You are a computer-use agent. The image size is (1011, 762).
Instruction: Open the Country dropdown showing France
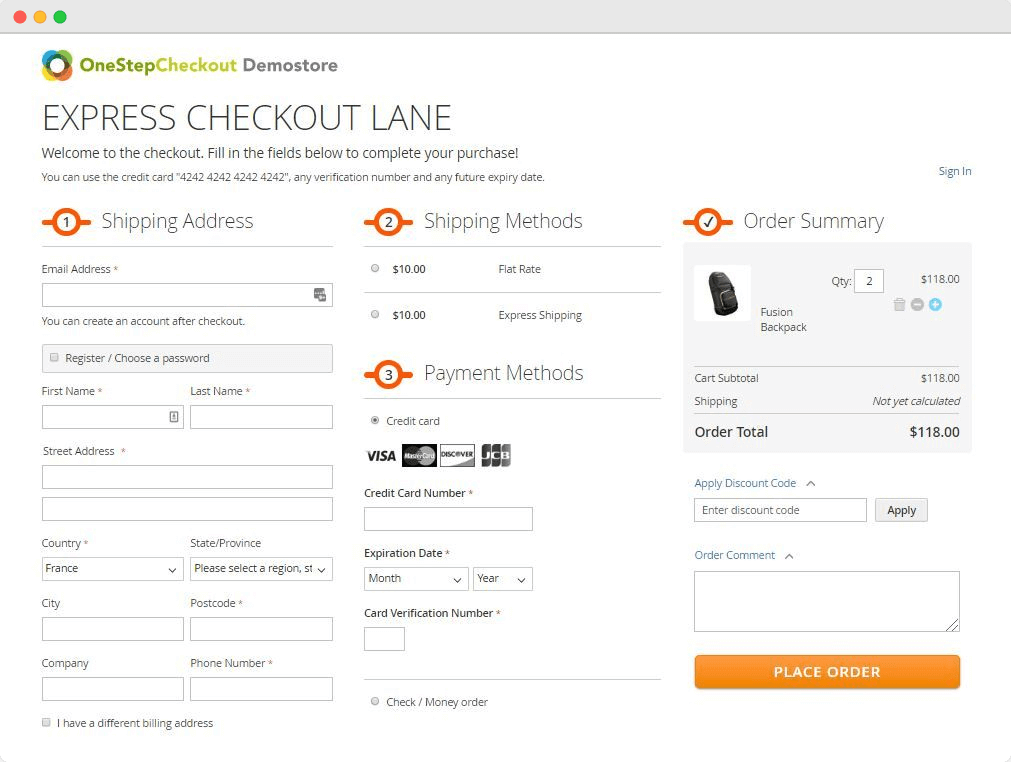(113, 569)
